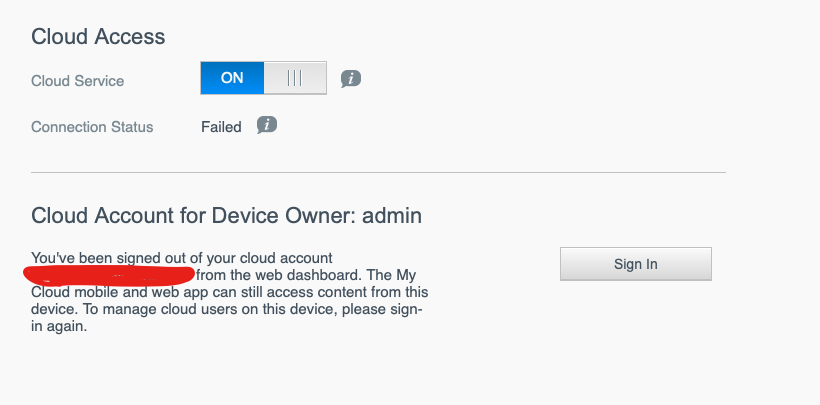Click the final "in again." text line
The height and width of the screenshot is (405, 820).
pyautogui.click(x=59, y=326)
